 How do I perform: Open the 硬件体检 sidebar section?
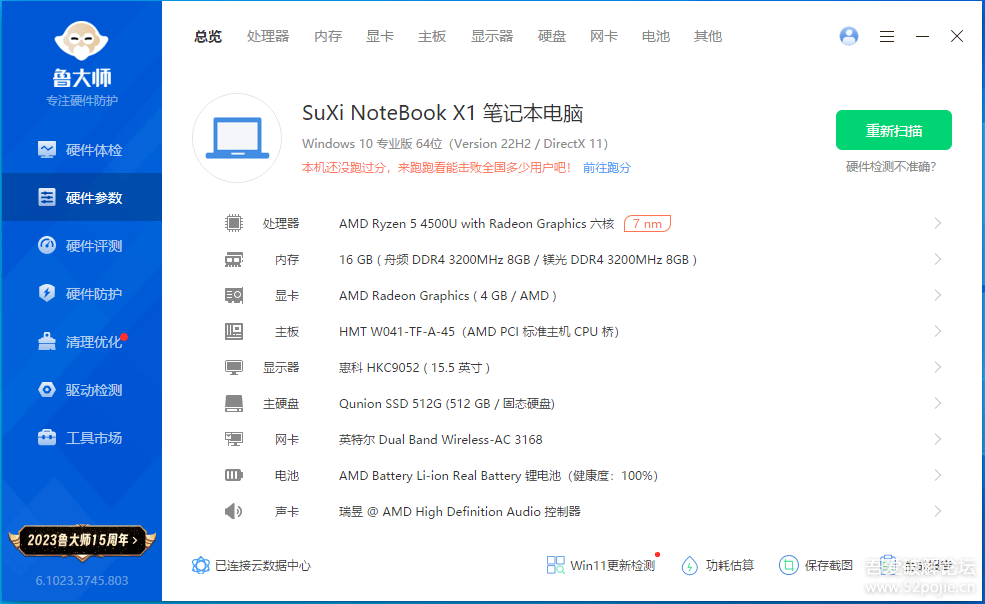(x=81, y=150)
